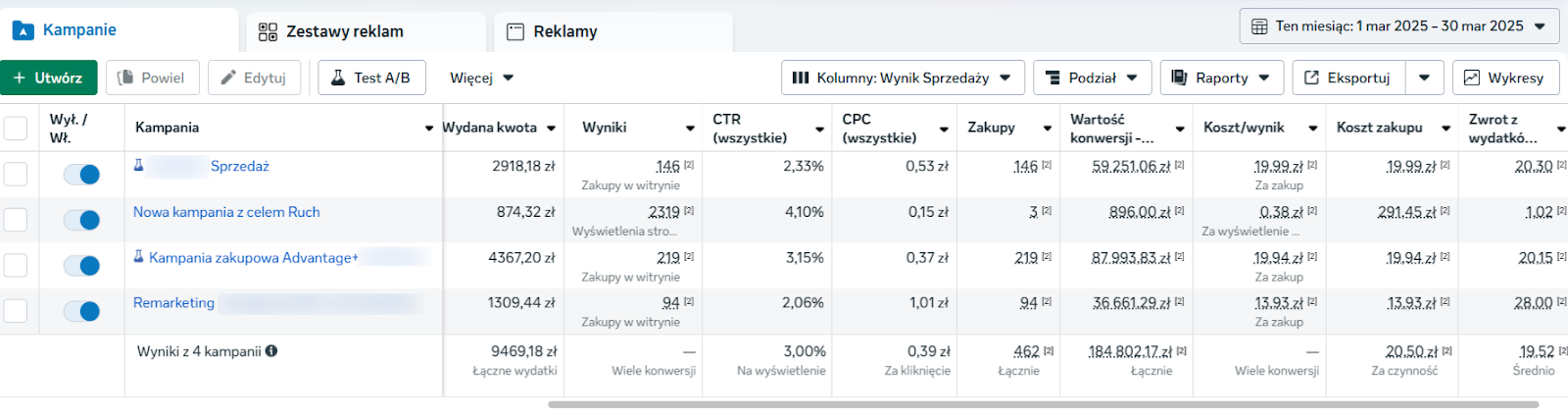Screen dimensions: 1568x416
Task: Switch to Zestawy reklam tab
Action: pos(366,31)
